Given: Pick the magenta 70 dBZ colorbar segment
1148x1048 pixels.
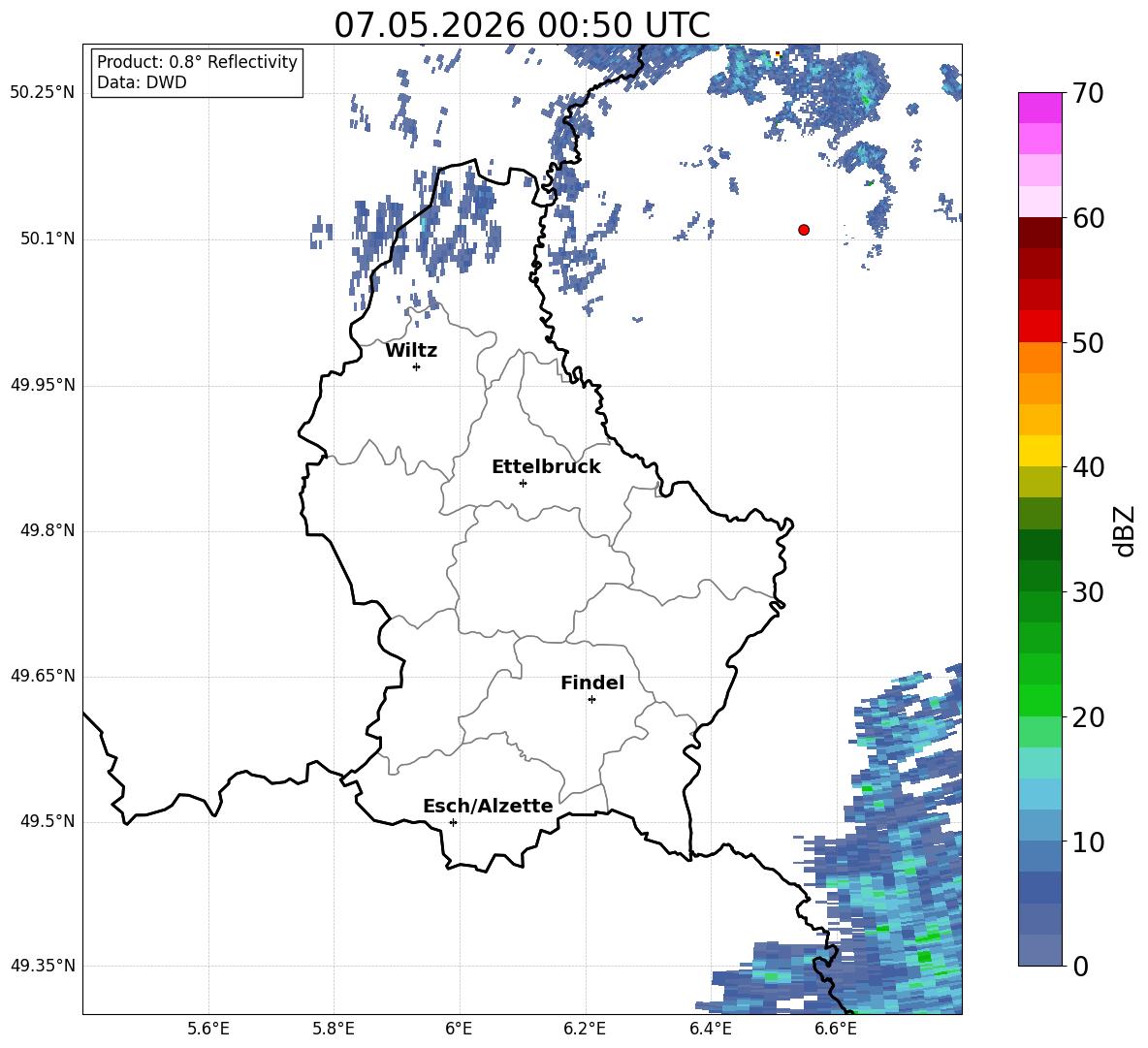Looking at the screenshot, I should 1039,108.
